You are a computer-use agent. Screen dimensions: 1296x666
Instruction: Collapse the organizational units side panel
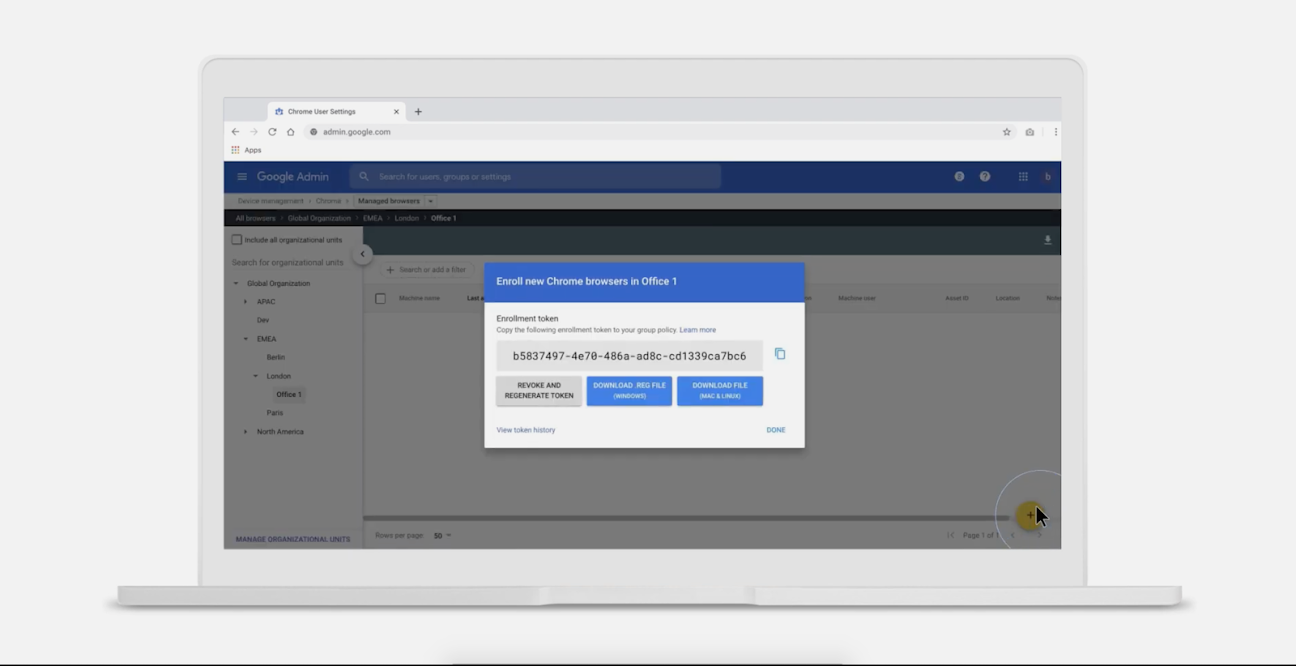363,254
